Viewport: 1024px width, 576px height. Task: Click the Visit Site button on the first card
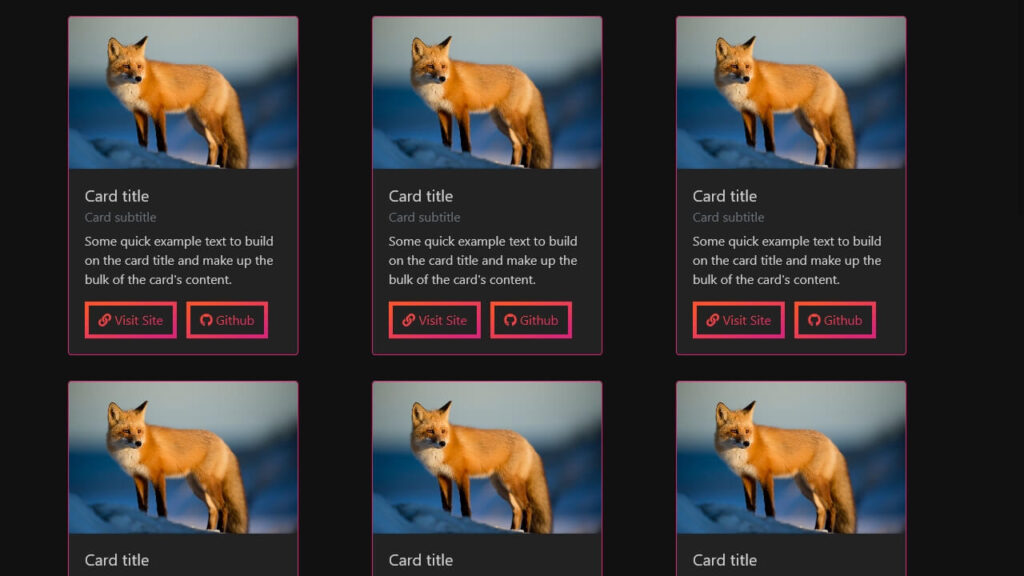click(130, 320)
